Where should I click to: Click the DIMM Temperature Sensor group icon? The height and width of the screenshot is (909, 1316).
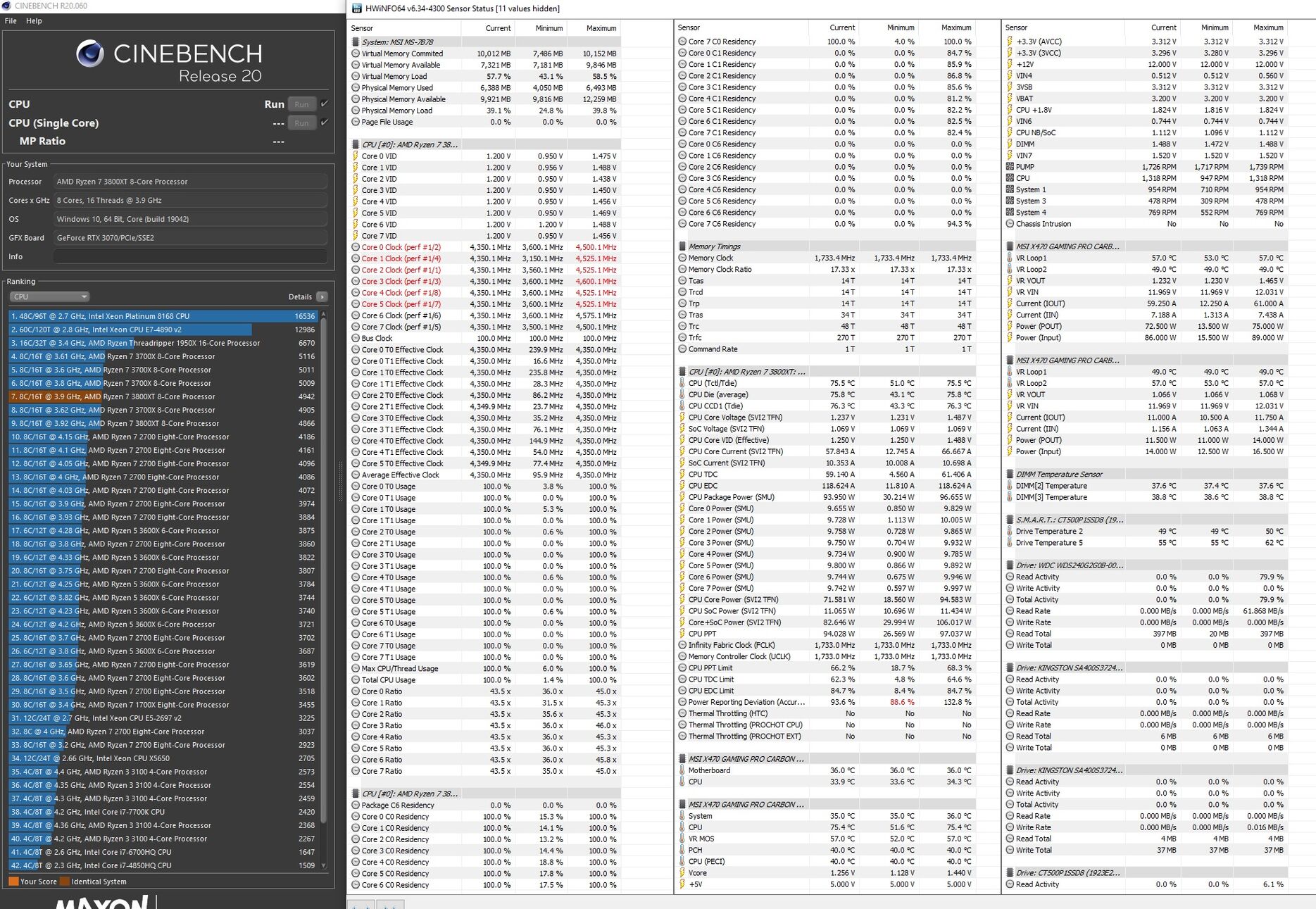[1010, 475]
